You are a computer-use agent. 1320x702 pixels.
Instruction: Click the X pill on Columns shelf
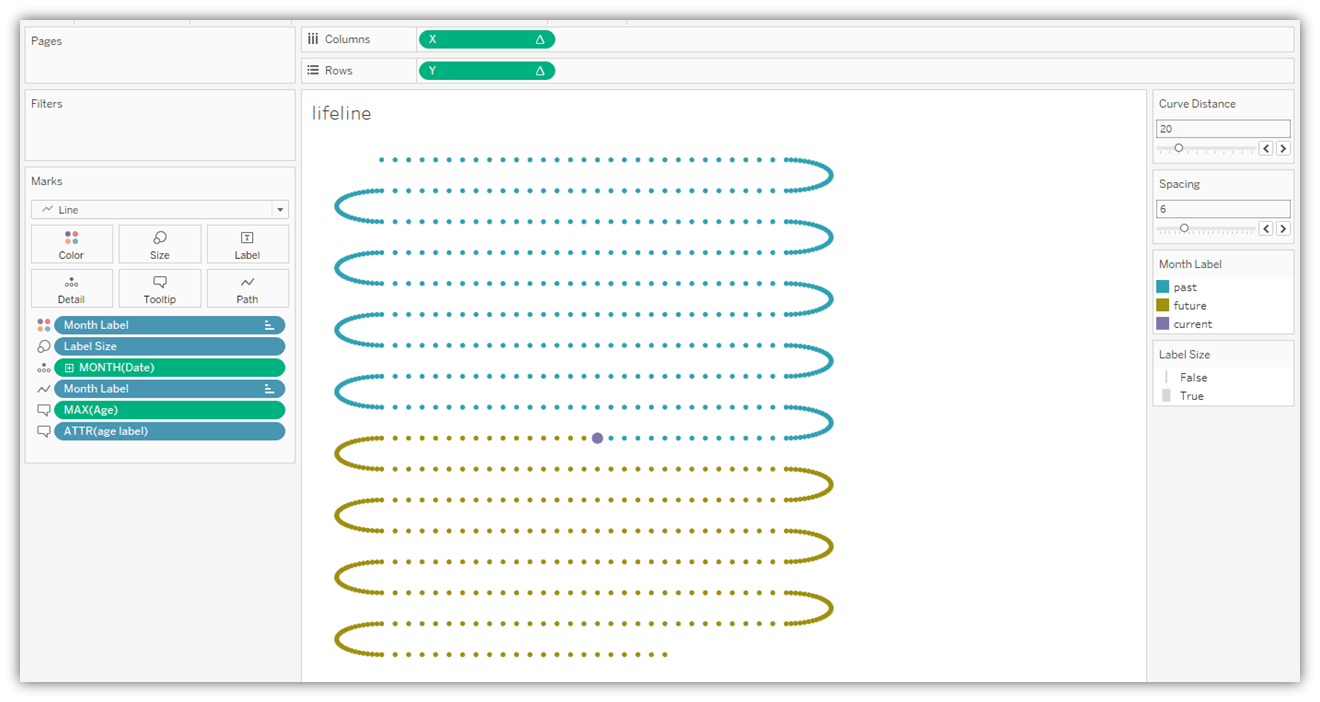tap(486, 39)
